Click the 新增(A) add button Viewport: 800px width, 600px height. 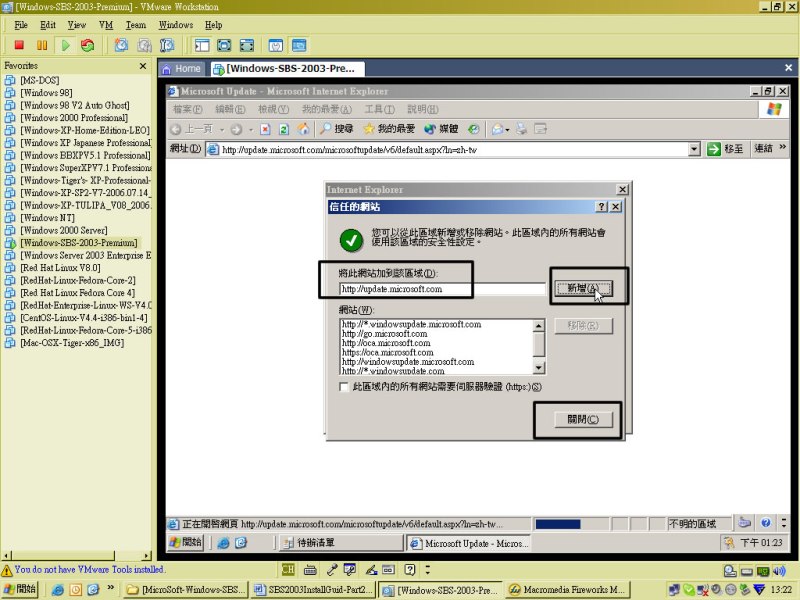583,288
